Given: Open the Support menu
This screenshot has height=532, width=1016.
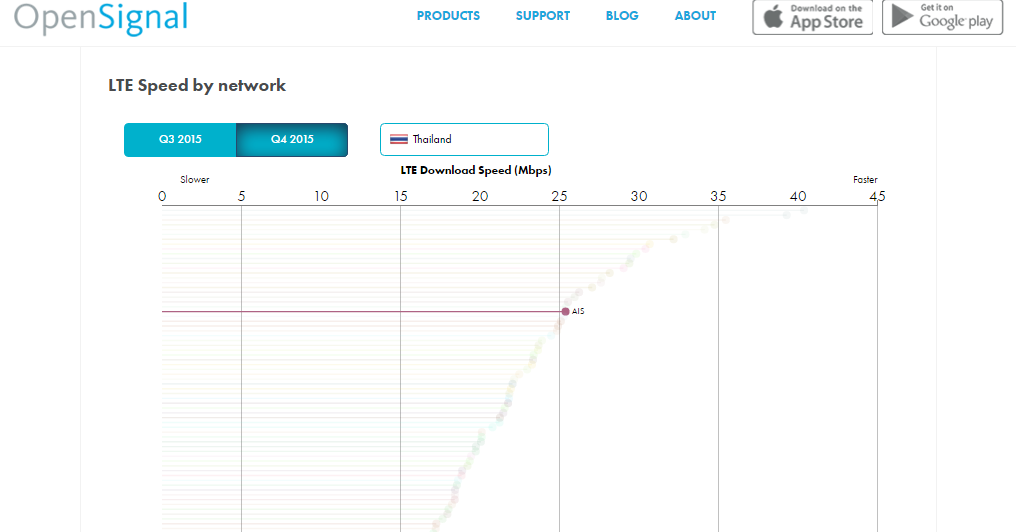Looking at the screenshot, I should point(542,16).
